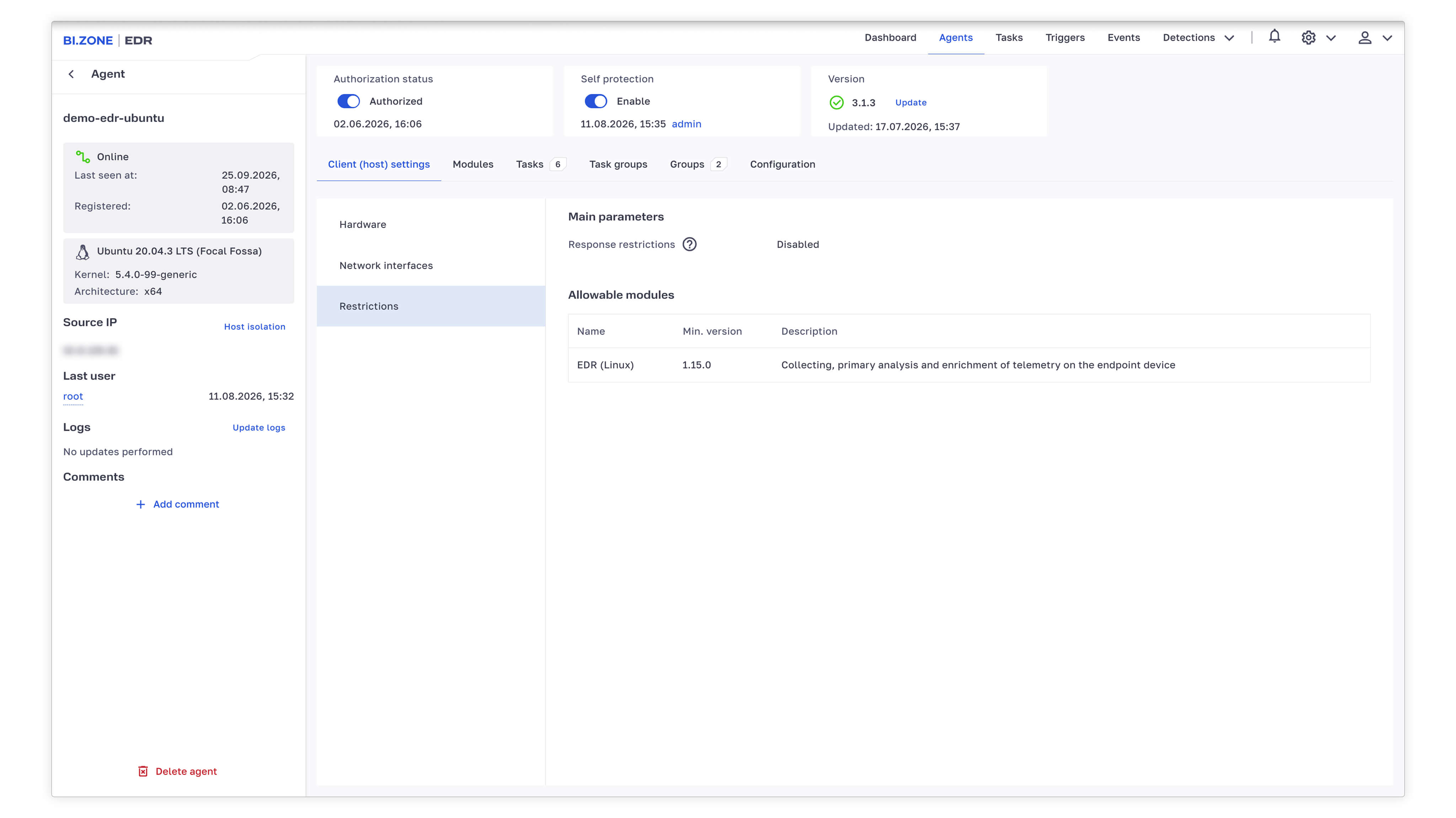
Task: Click the Add comment button
Action: coord(177,505)
